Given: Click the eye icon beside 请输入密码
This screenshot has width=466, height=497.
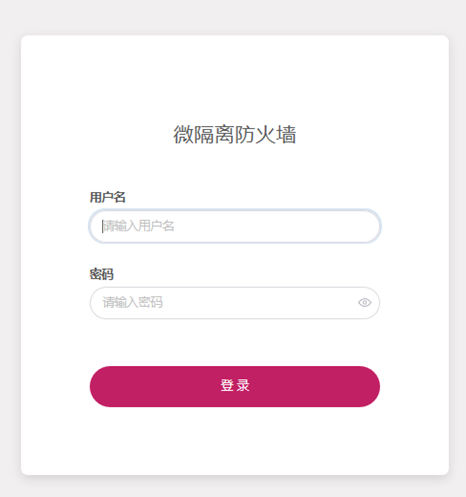Looking at the screenshot, I should point(364,303).
